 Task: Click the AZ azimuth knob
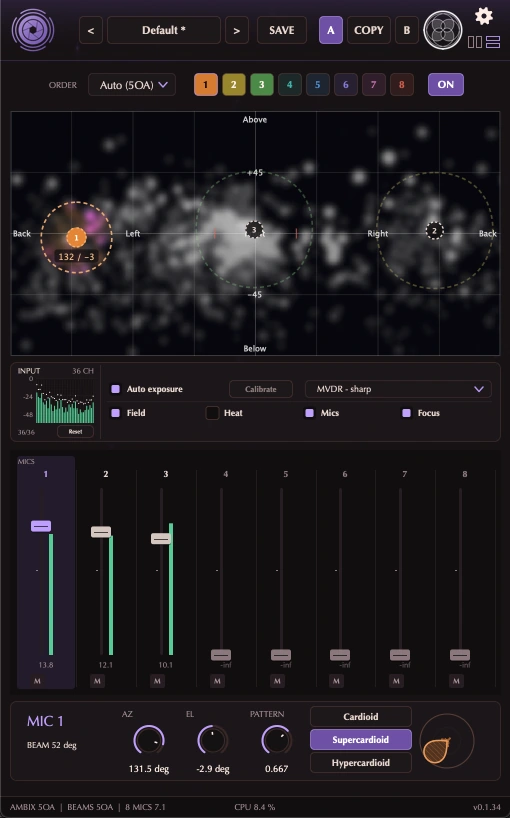[149, 740]
